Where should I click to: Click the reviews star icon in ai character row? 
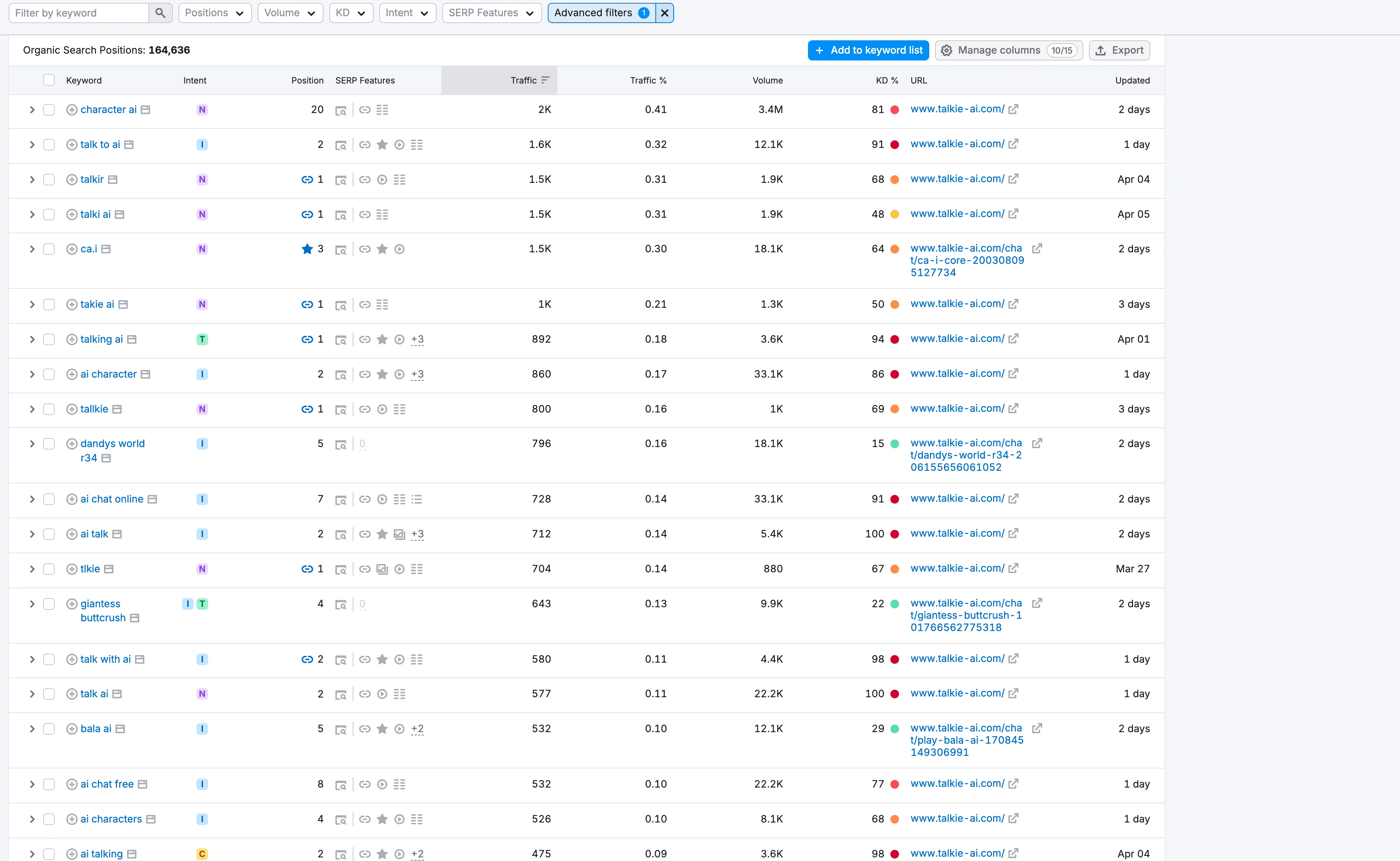[382, 374]
